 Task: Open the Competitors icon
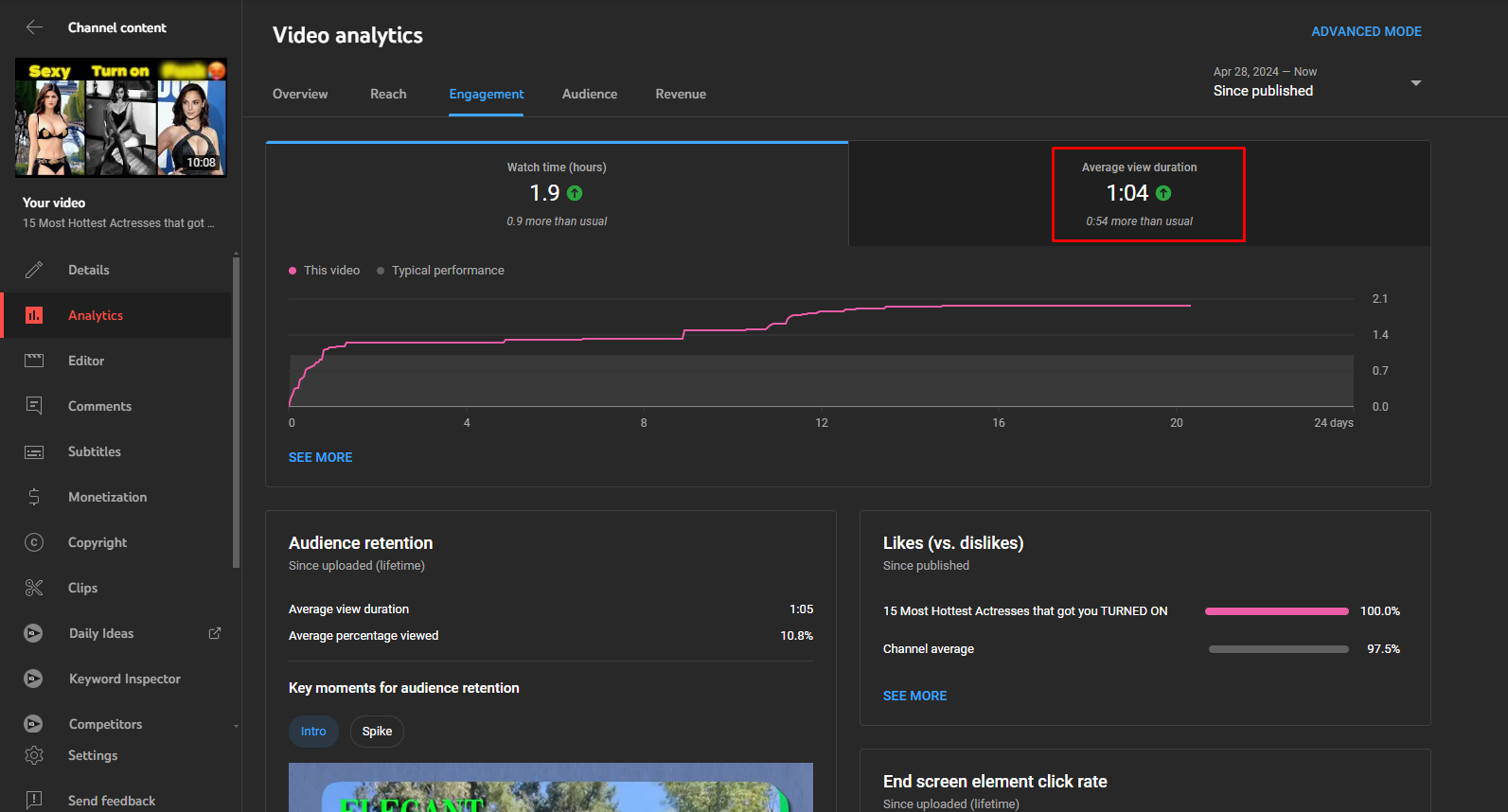pyautogui.click(x=33, y=724)
